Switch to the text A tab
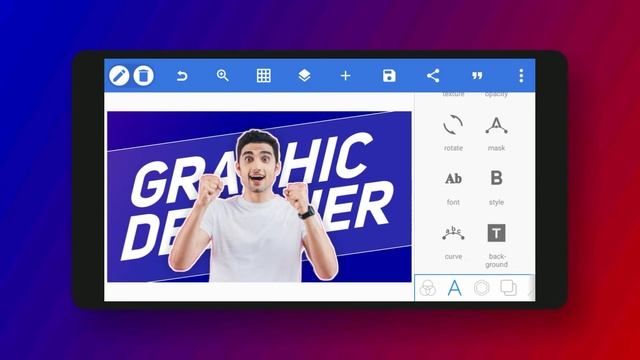The width and height of the screenshot is (640, 360). coord(454,288)
